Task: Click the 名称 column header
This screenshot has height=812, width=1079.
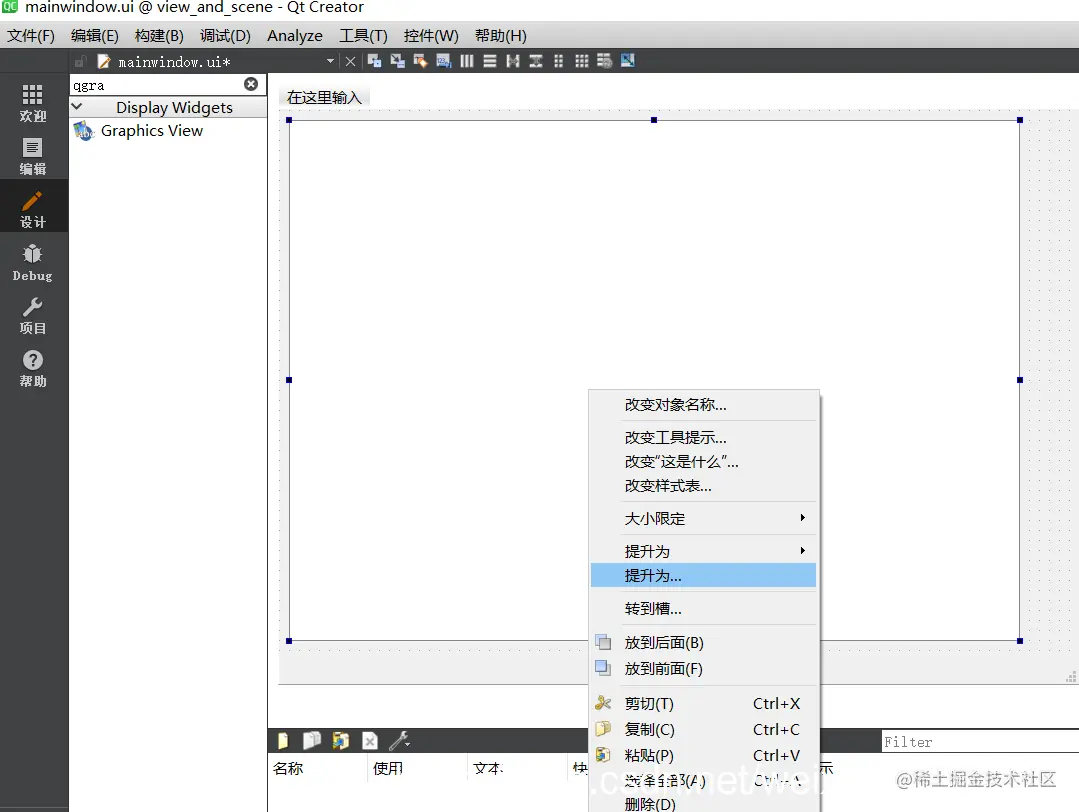Action: [288, 769]
